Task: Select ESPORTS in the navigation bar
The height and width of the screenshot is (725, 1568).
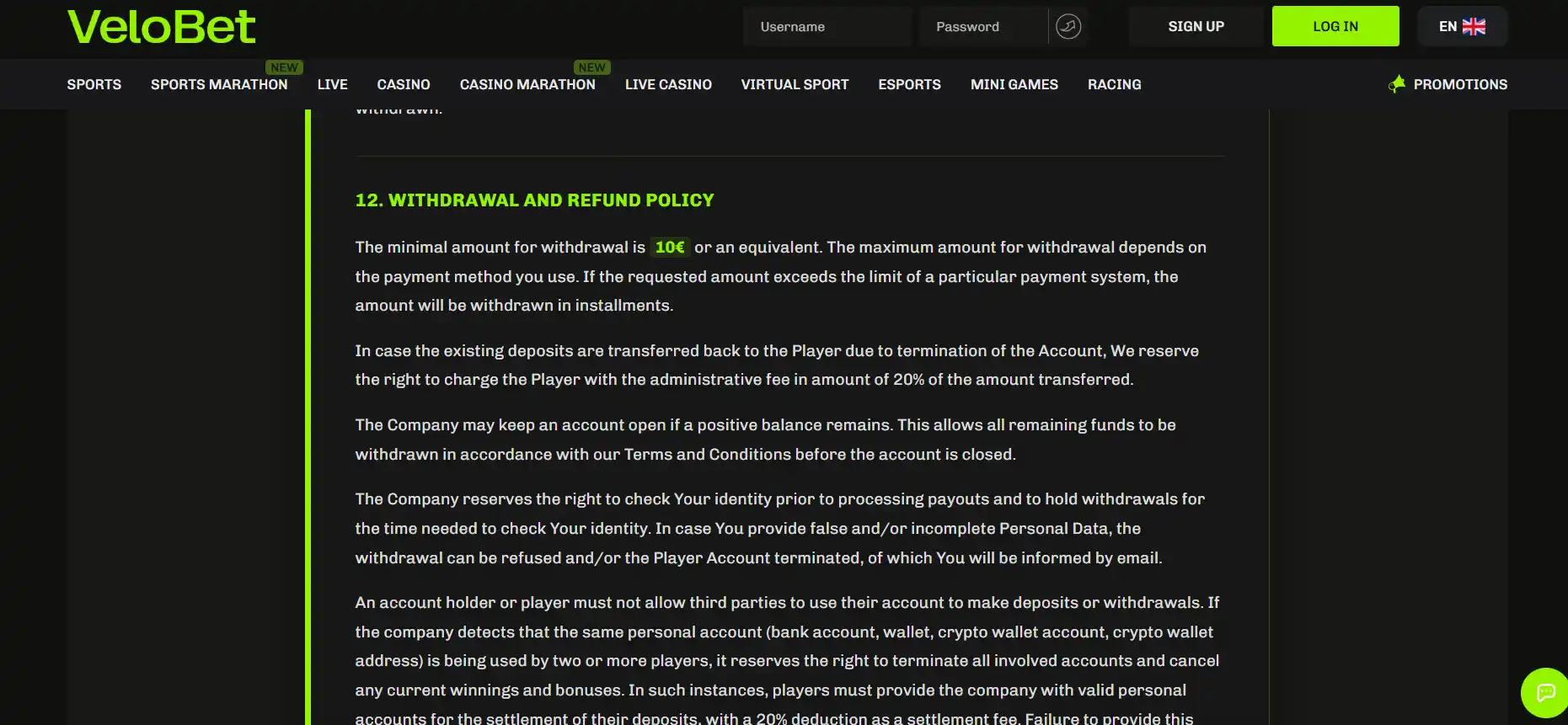Action: [909, 84]
